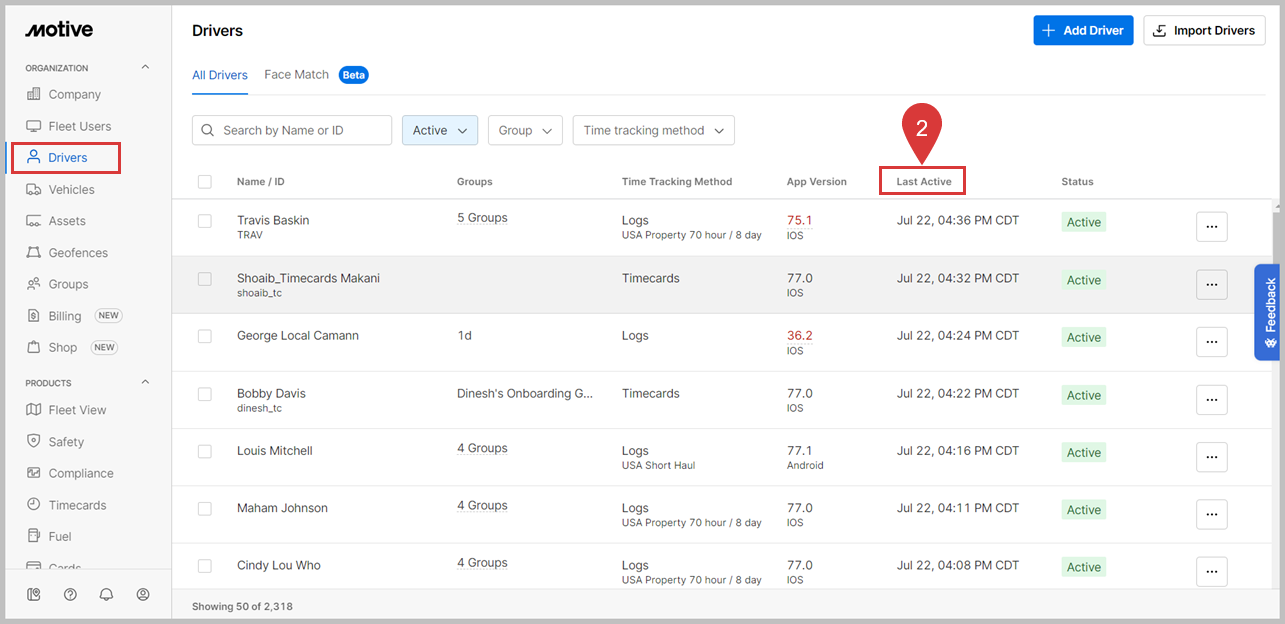This screenshot has height=624, width=1285.
Task: Click the Import Drivers button
Action: coord(1204,30)
